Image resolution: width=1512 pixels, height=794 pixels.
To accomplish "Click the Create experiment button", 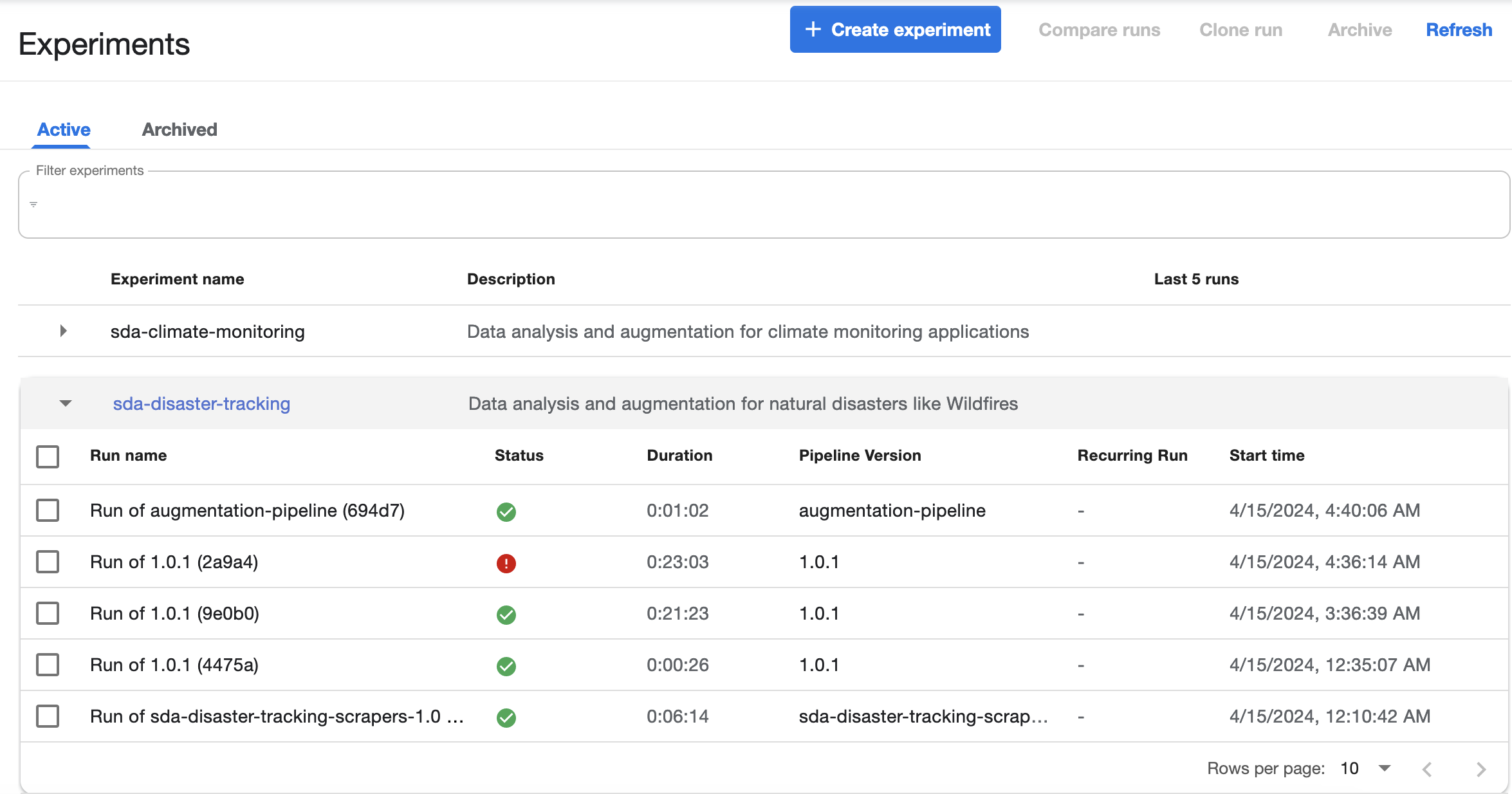I will click(x=895, y=30).
